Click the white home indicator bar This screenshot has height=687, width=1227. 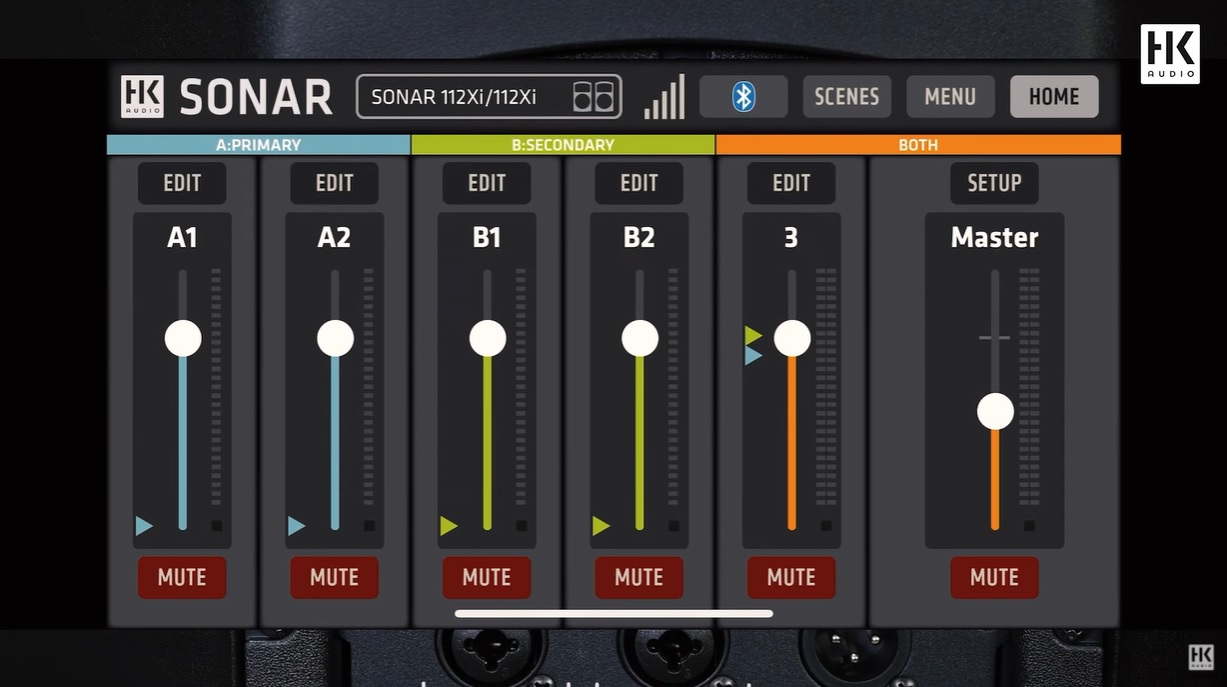[x=614, y=613]
